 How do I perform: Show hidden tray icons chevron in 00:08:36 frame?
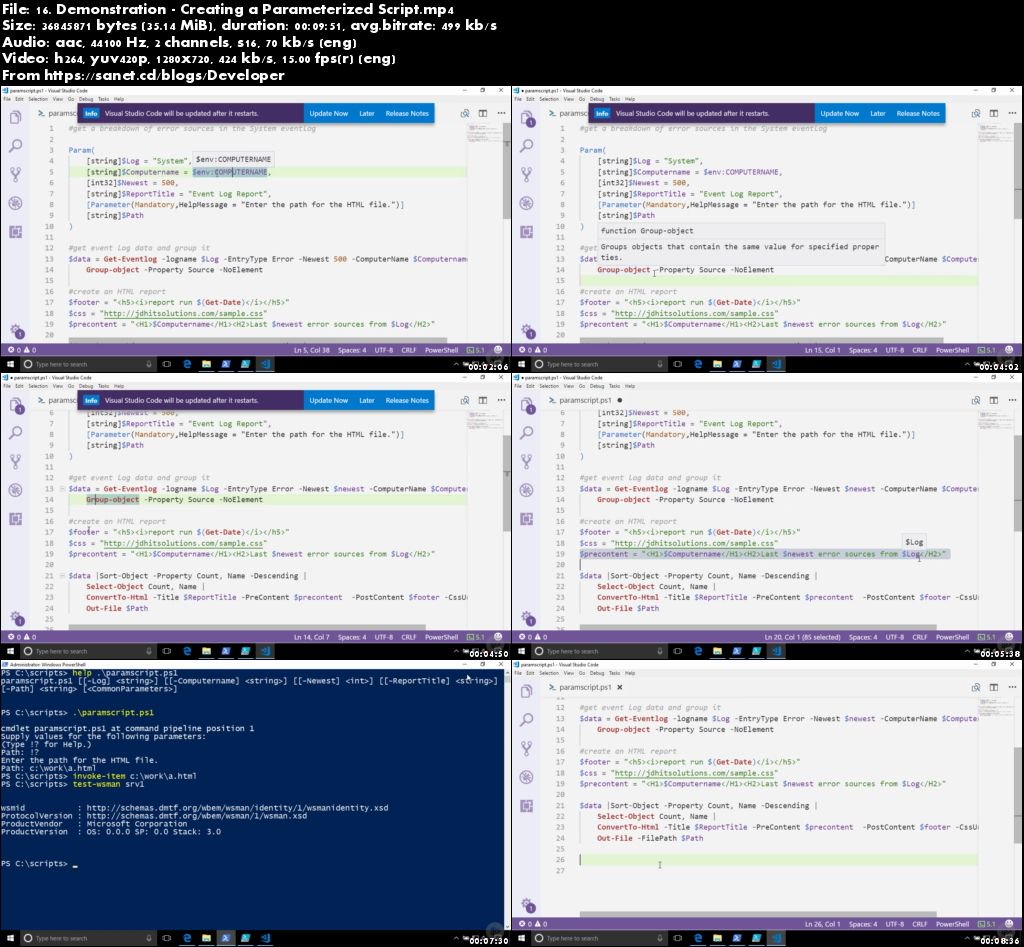click(967, 939)
